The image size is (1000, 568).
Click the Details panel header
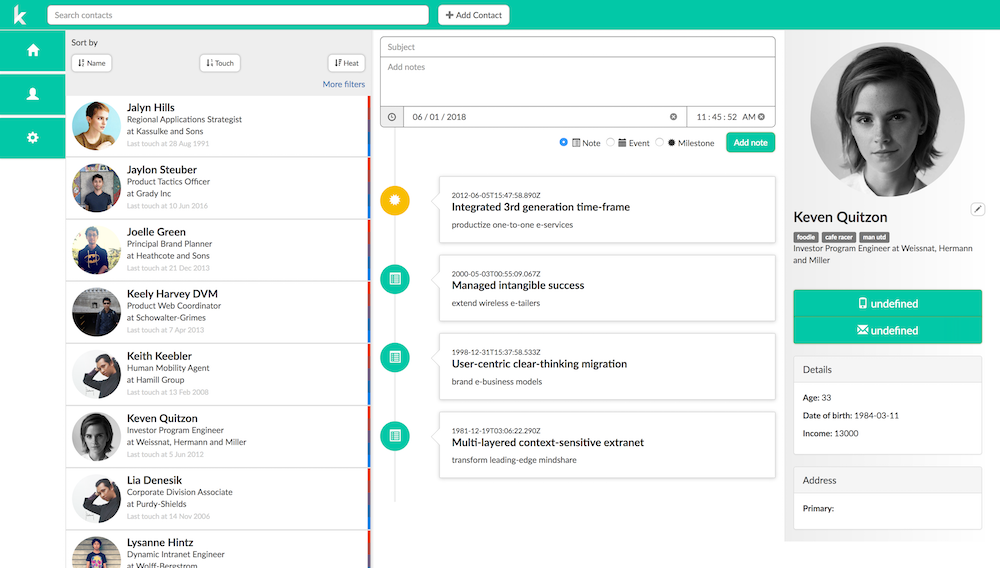click(x=888, y=370)
